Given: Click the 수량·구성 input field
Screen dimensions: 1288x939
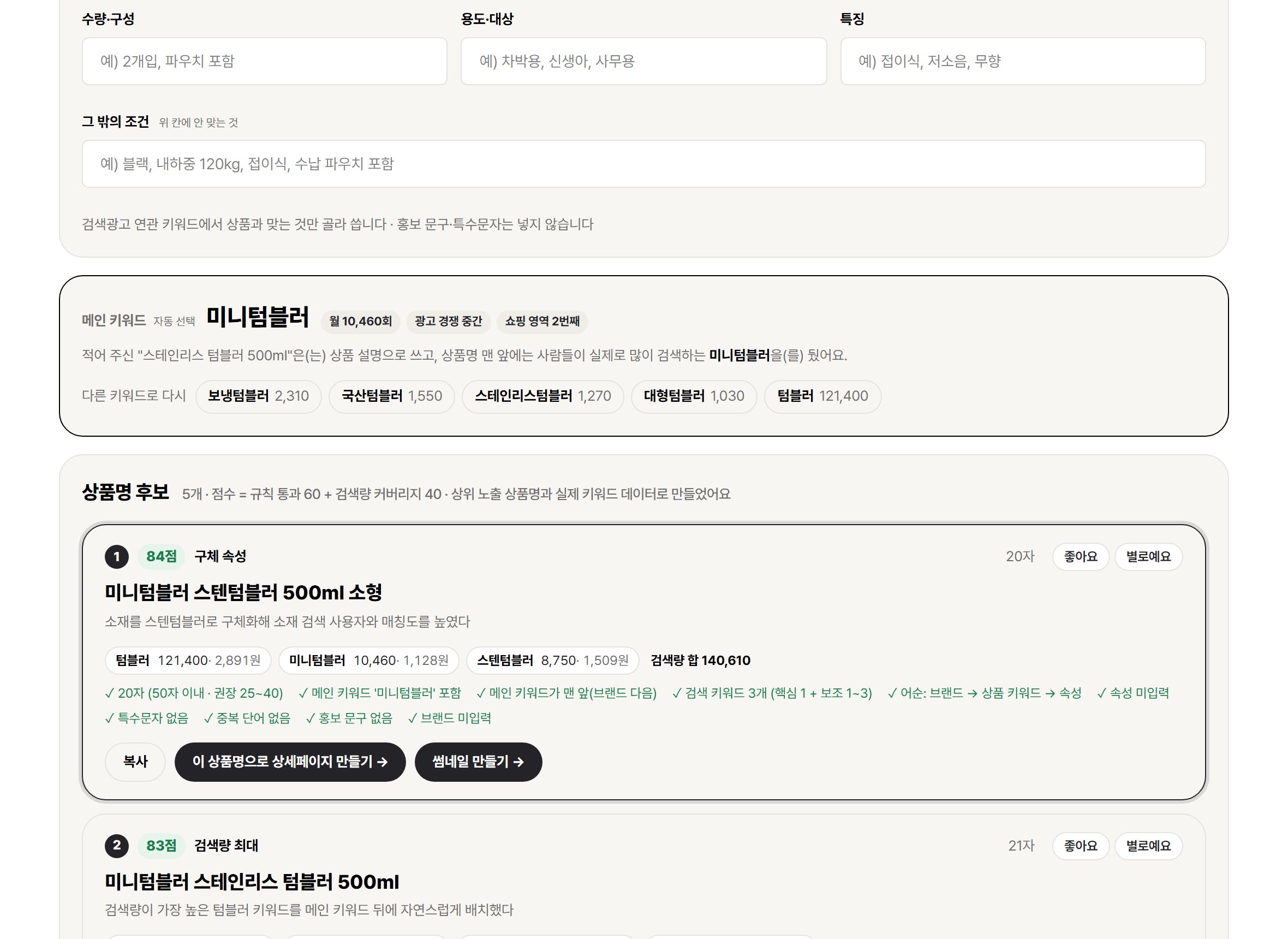Looking at the screenshot, I should [264, 61].
